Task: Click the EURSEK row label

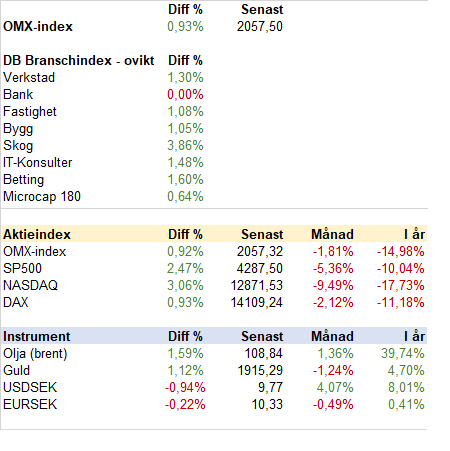Action: [x=30, y=405]
